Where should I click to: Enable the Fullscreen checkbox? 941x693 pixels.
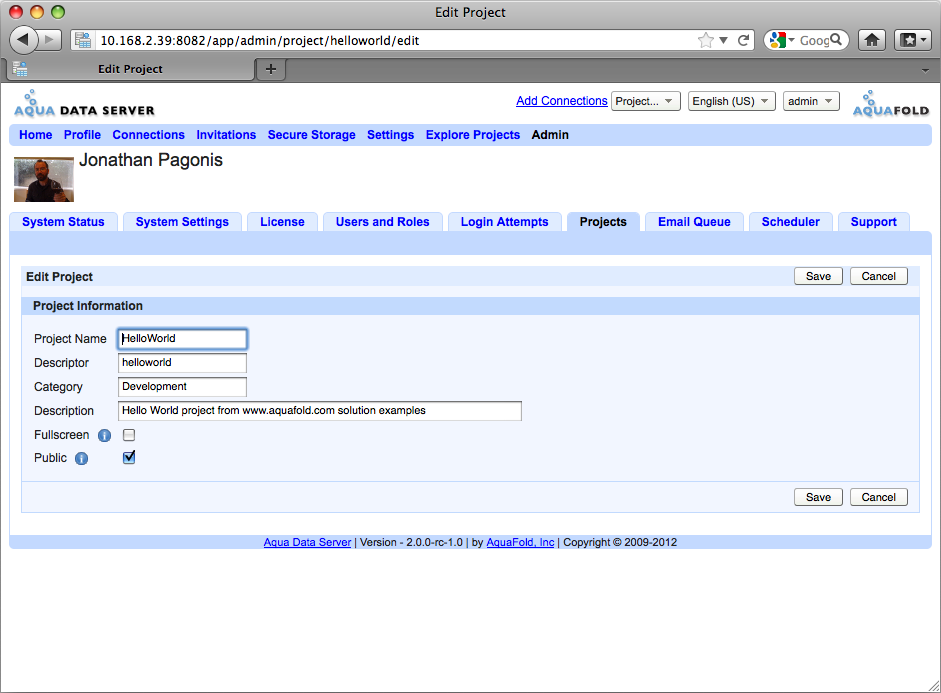(129, 435)
